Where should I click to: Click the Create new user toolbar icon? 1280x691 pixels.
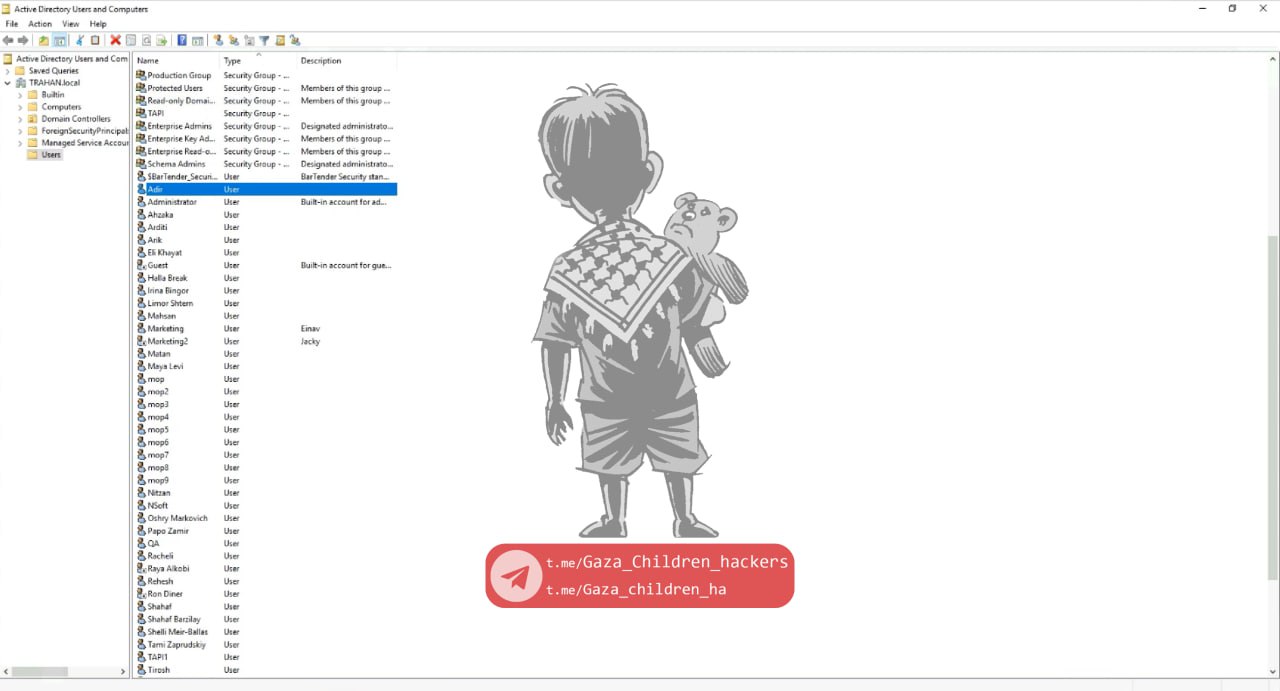[x=218, y=41]
